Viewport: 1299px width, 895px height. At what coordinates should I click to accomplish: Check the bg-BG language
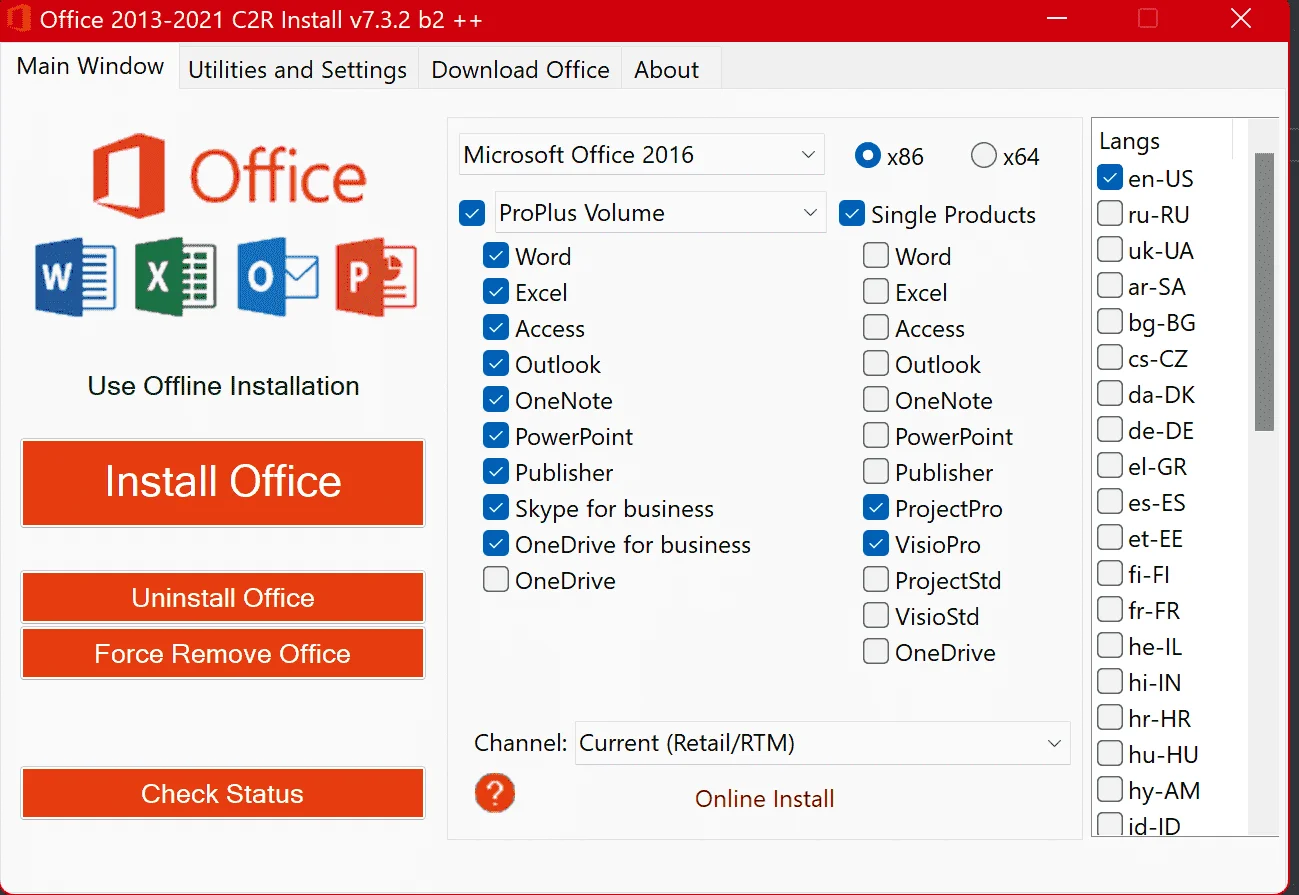[x=1110, y=322]
